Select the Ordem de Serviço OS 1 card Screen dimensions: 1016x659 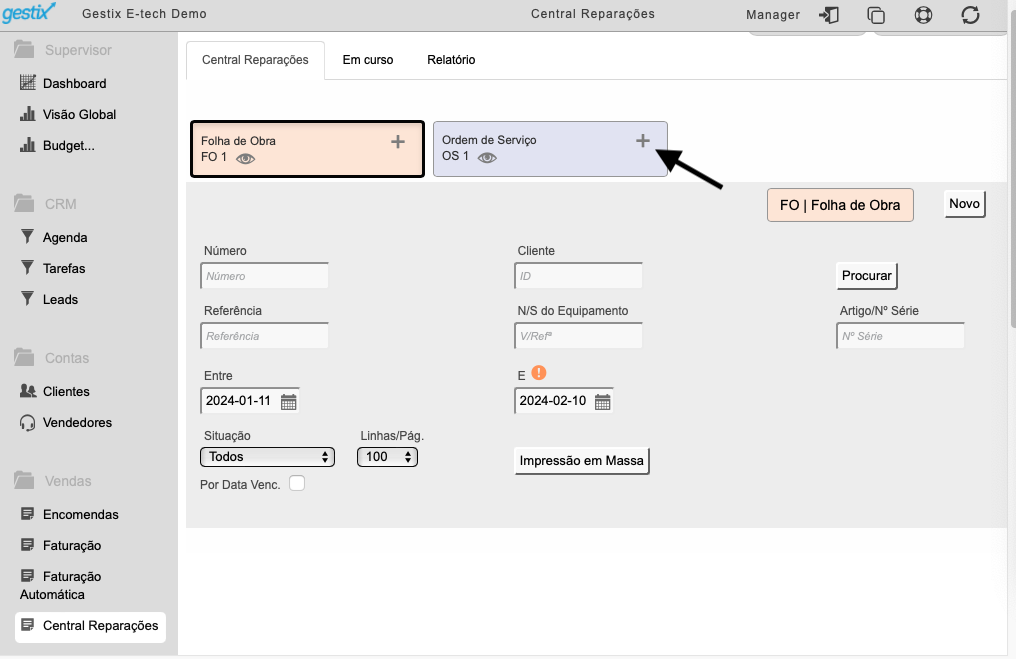coord(550,149)
